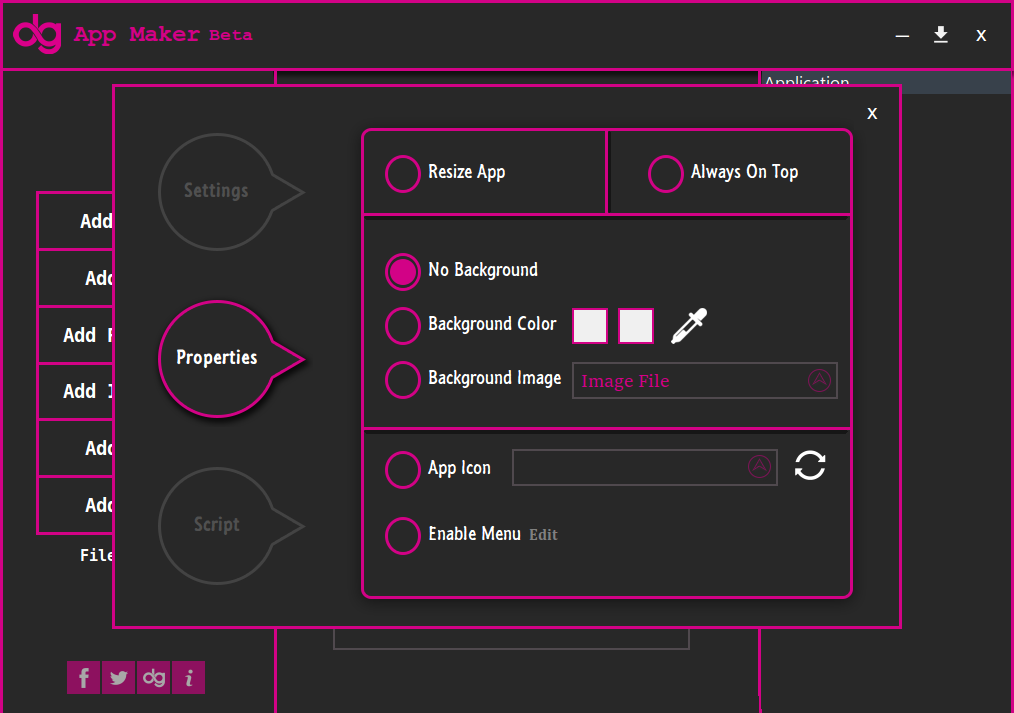Image resolution: width=1014 pixels, height=713 pixels.
Task: Close the properties dialog with X
Action: [872, 114]
